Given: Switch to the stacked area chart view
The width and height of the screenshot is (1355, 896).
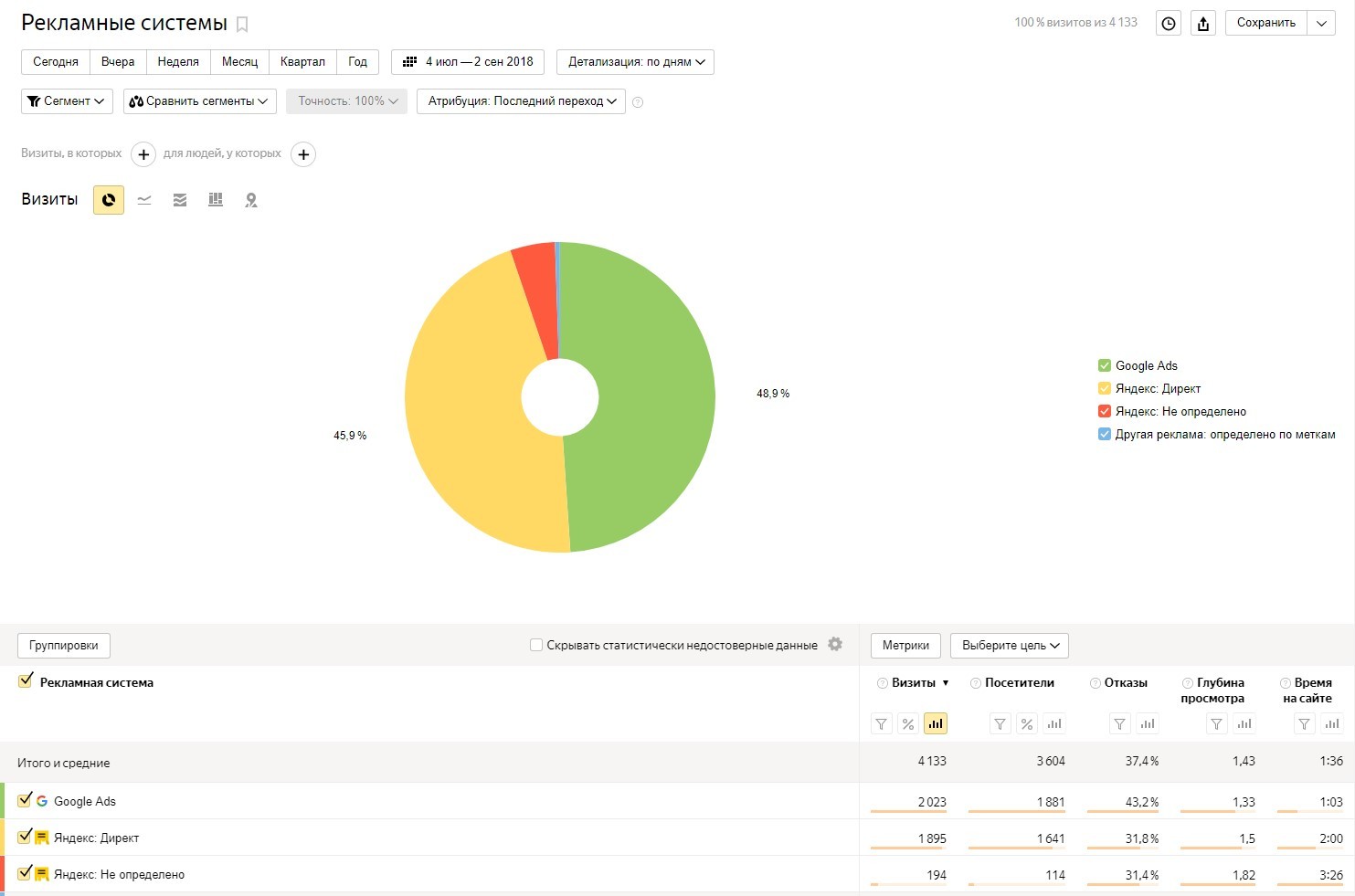Looking at the screenshot, I should click(x=180, y=200).
